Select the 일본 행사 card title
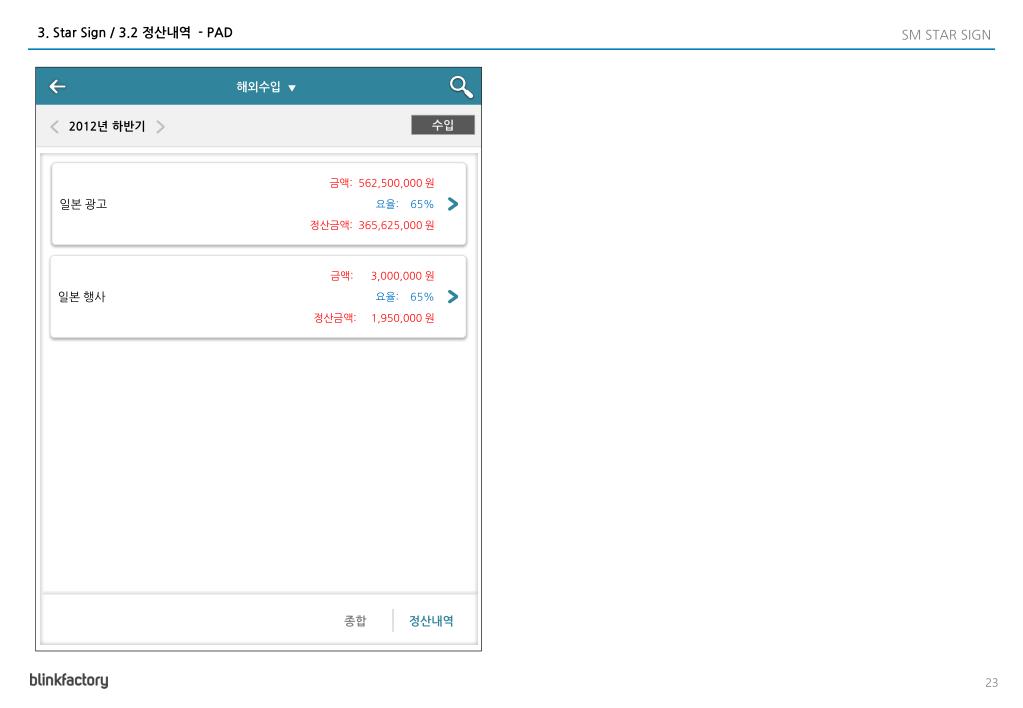Viewport: 1023px width, 708px height. tap(82, 297)
